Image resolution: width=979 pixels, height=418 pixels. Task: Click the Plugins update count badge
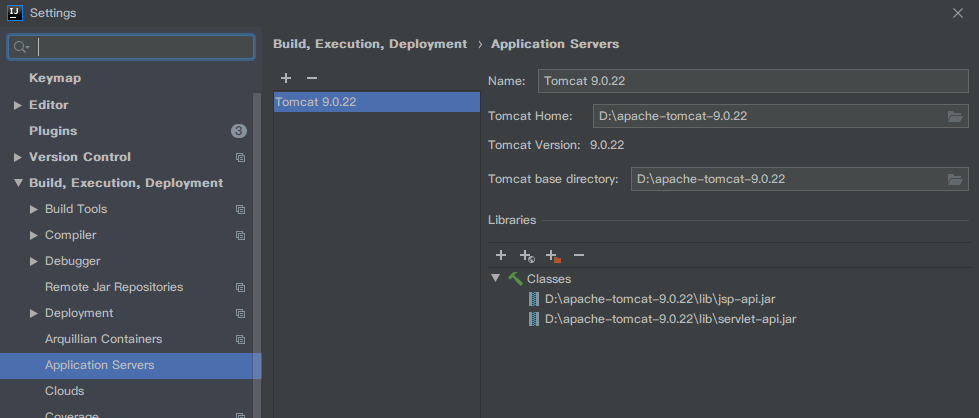click(239, 131)
